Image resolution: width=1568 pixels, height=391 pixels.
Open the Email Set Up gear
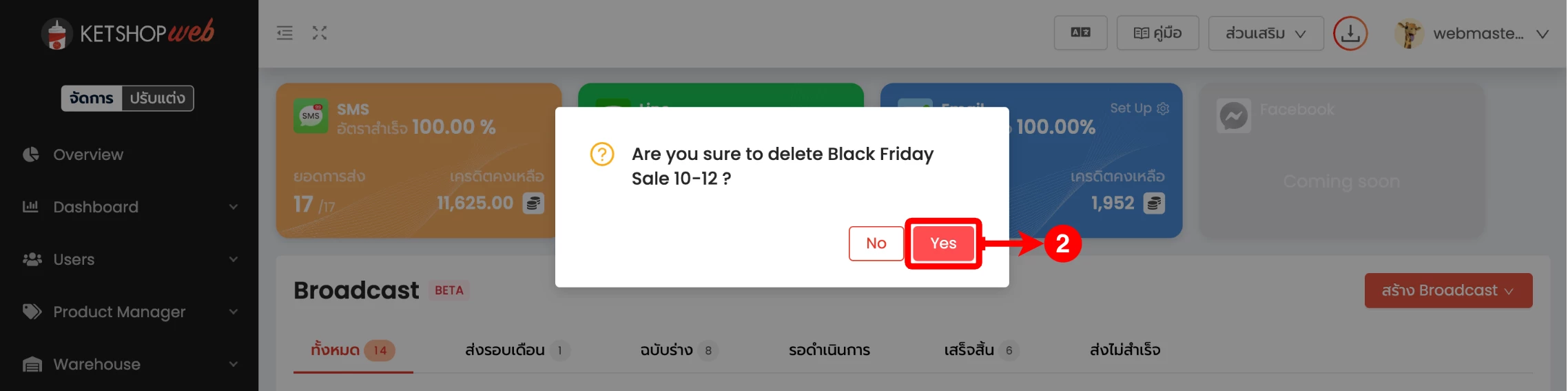(x=1163, y=109)
